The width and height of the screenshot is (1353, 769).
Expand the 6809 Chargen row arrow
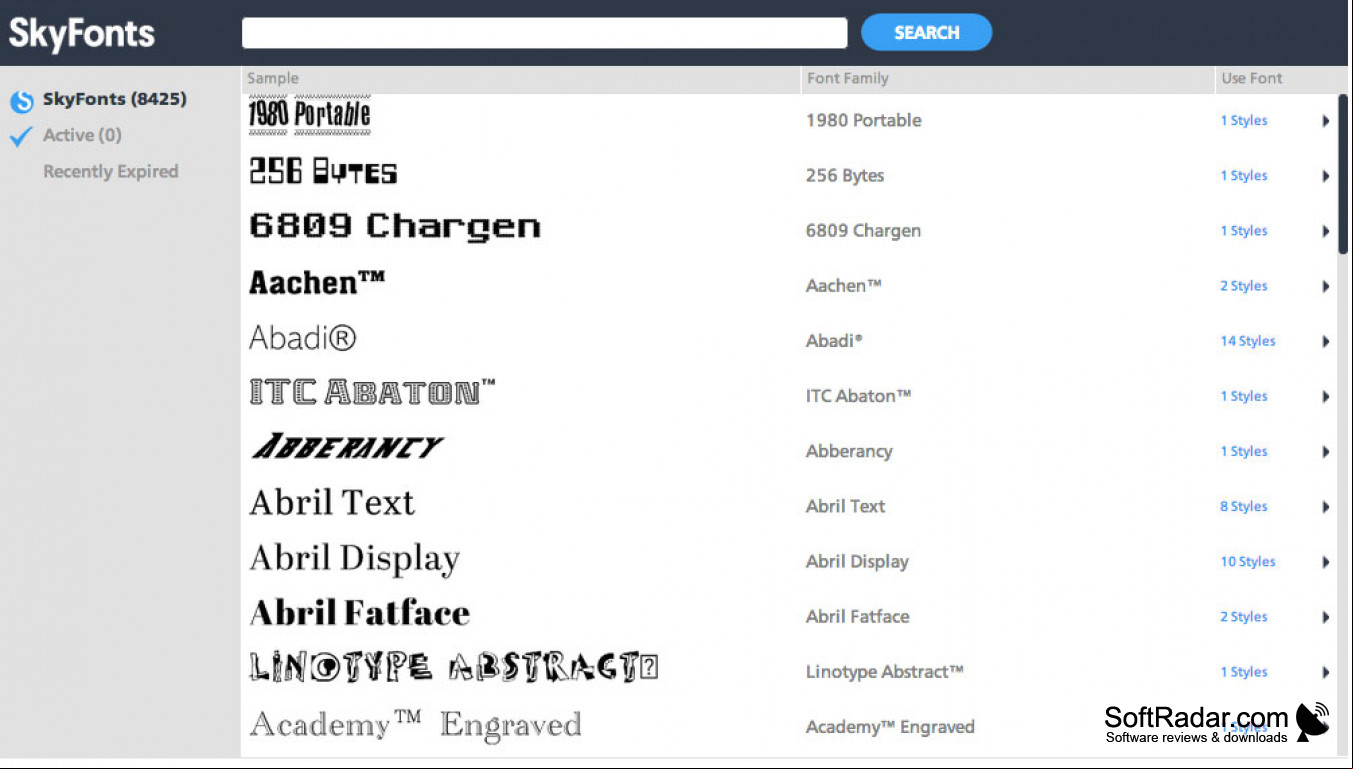pyautogui.click(x=1325, y=231)
